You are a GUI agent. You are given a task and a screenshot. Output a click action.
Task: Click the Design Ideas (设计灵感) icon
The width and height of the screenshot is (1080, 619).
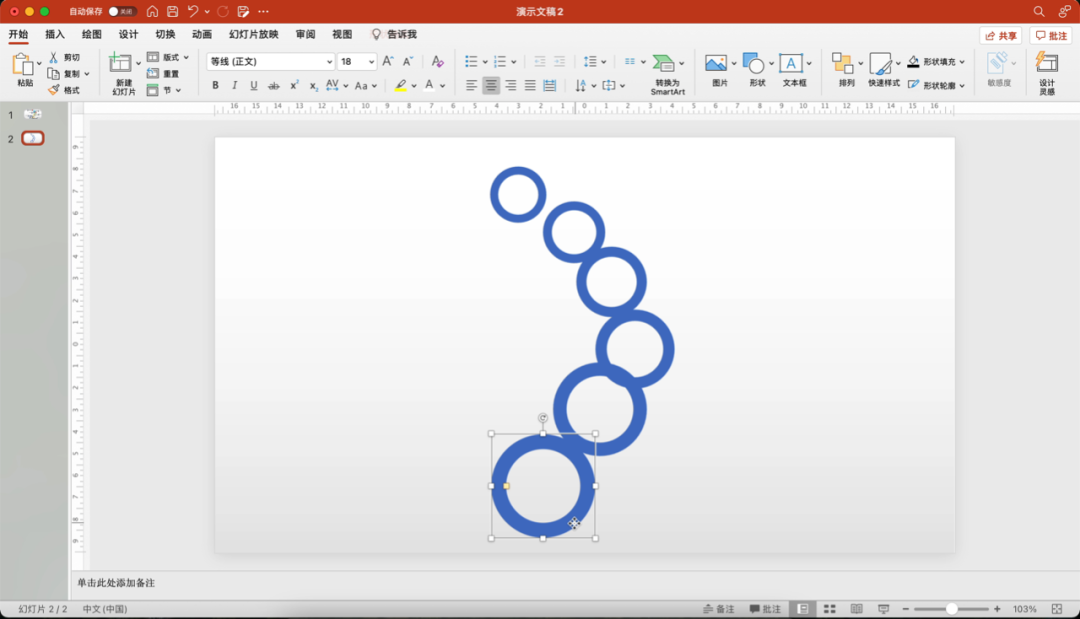(1046, 64)
